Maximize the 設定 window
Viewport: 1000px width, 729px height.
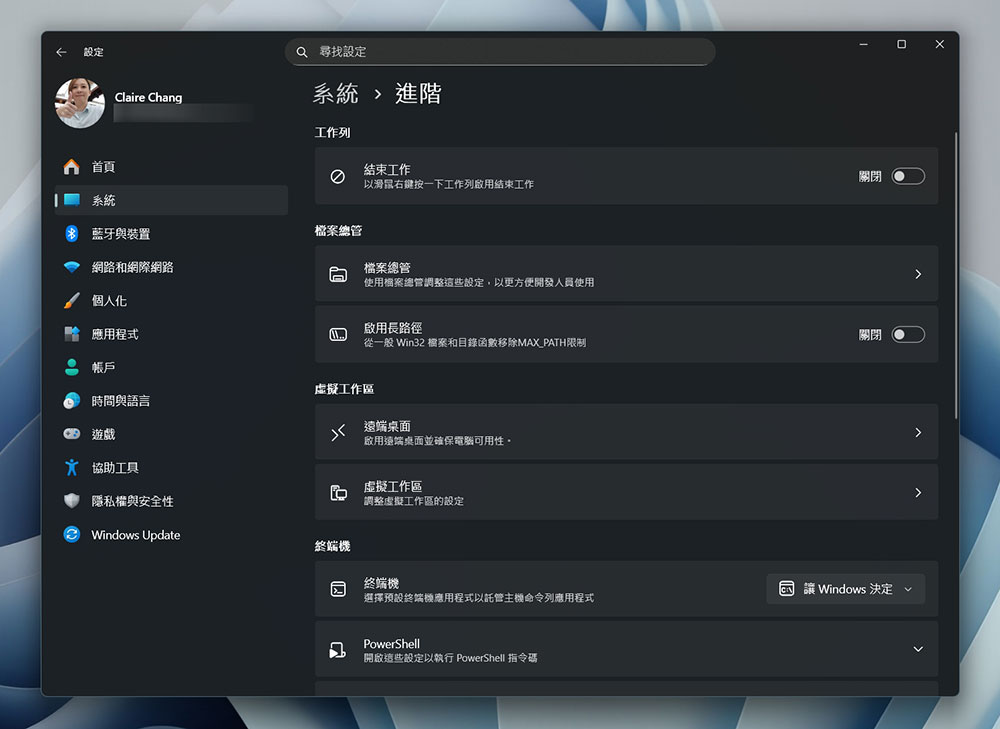(901, 44)
